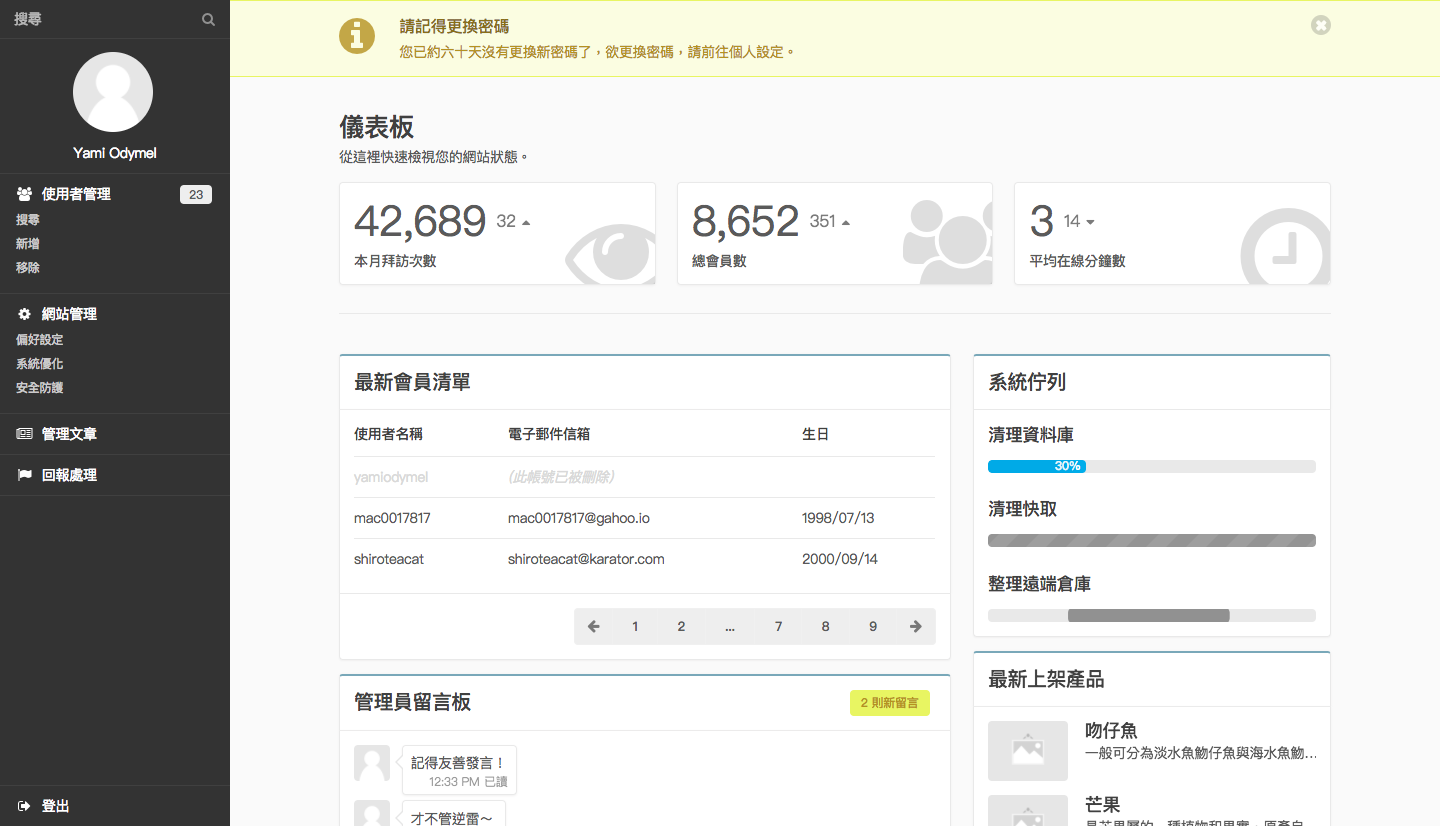
Task: Click the 使用者名稱 column header
Action: (x=388, y=434)
